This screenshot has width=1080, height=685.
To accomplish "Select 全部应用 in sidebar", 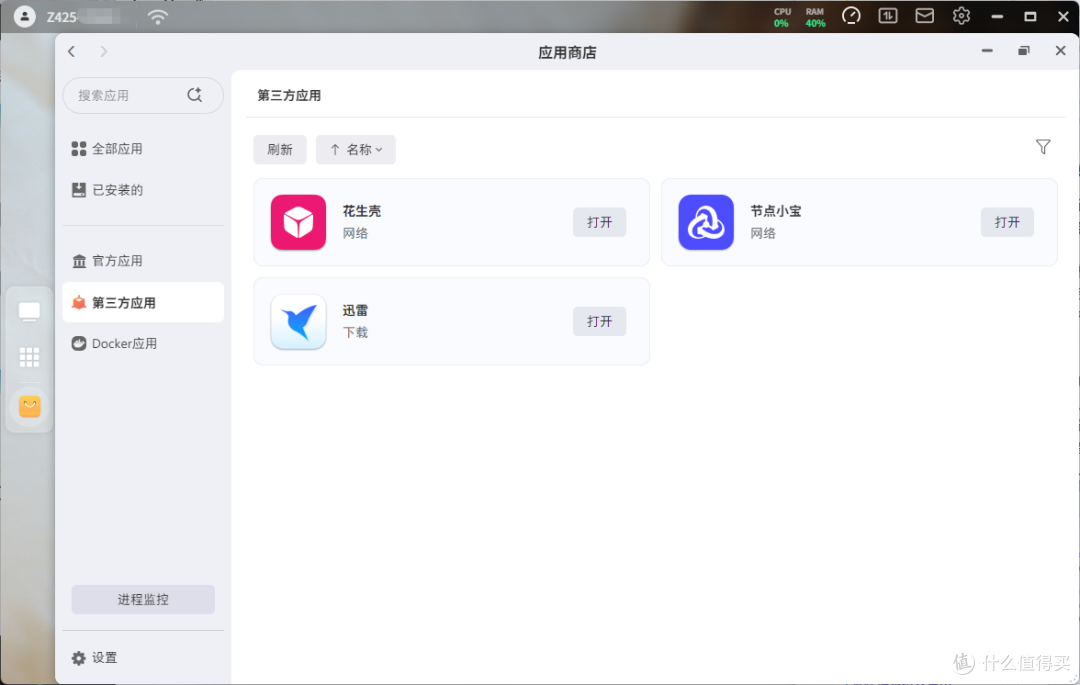I will (x=143, y=149).
